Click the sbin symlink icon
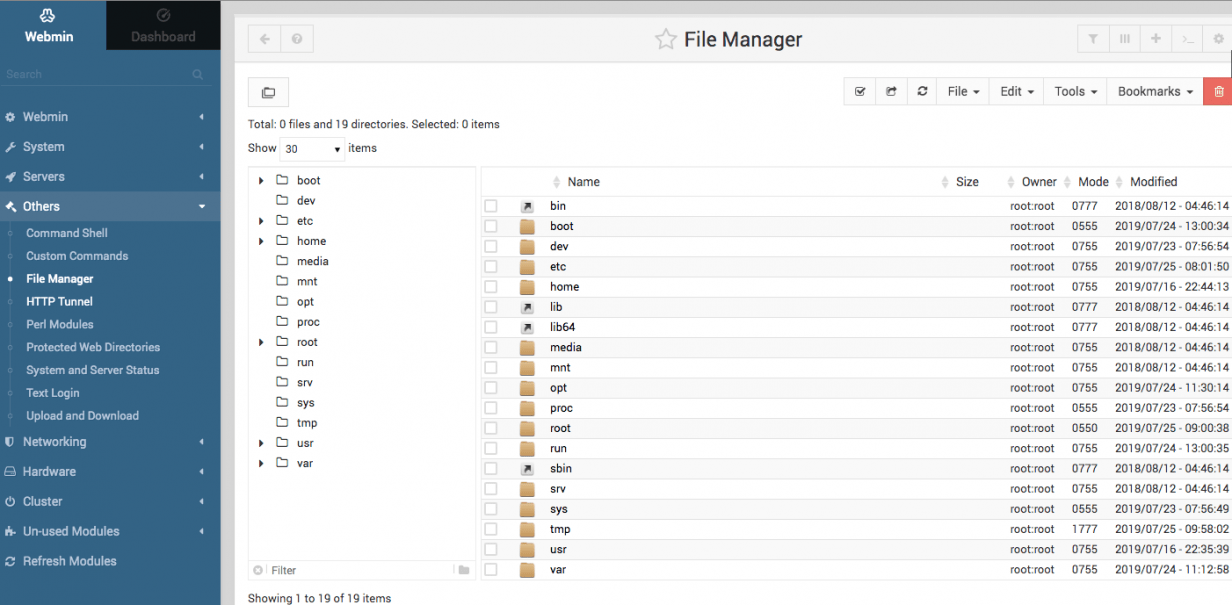 [x=527, y=469]
